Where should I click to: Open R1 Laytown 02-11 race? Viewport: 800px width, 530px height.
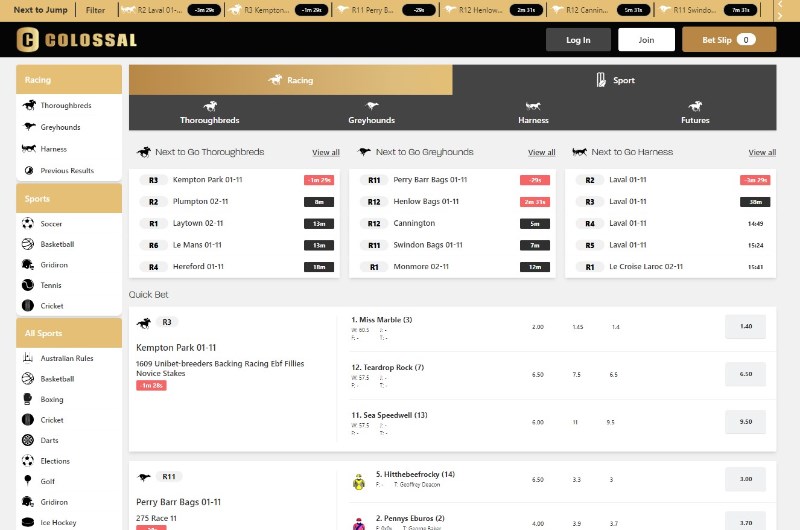[235, 223]
